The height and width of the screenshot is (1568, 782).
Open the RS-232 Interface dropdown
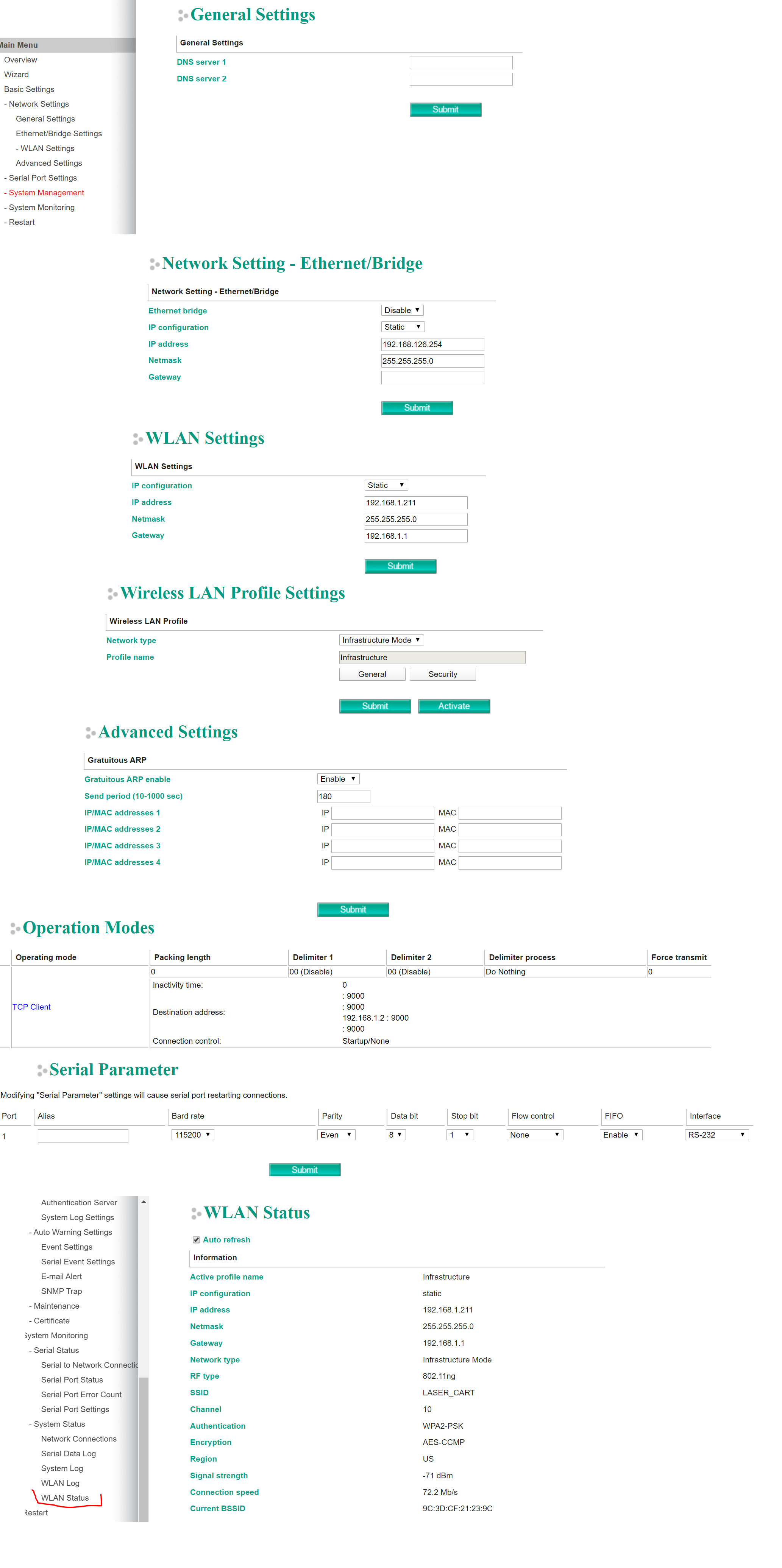coord(716,1135)
